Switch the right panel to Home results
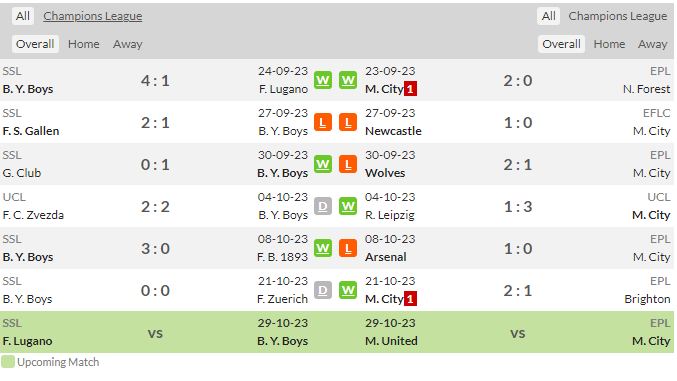The width and height of the screenshot is (677, 381). [x=609, y=44]
